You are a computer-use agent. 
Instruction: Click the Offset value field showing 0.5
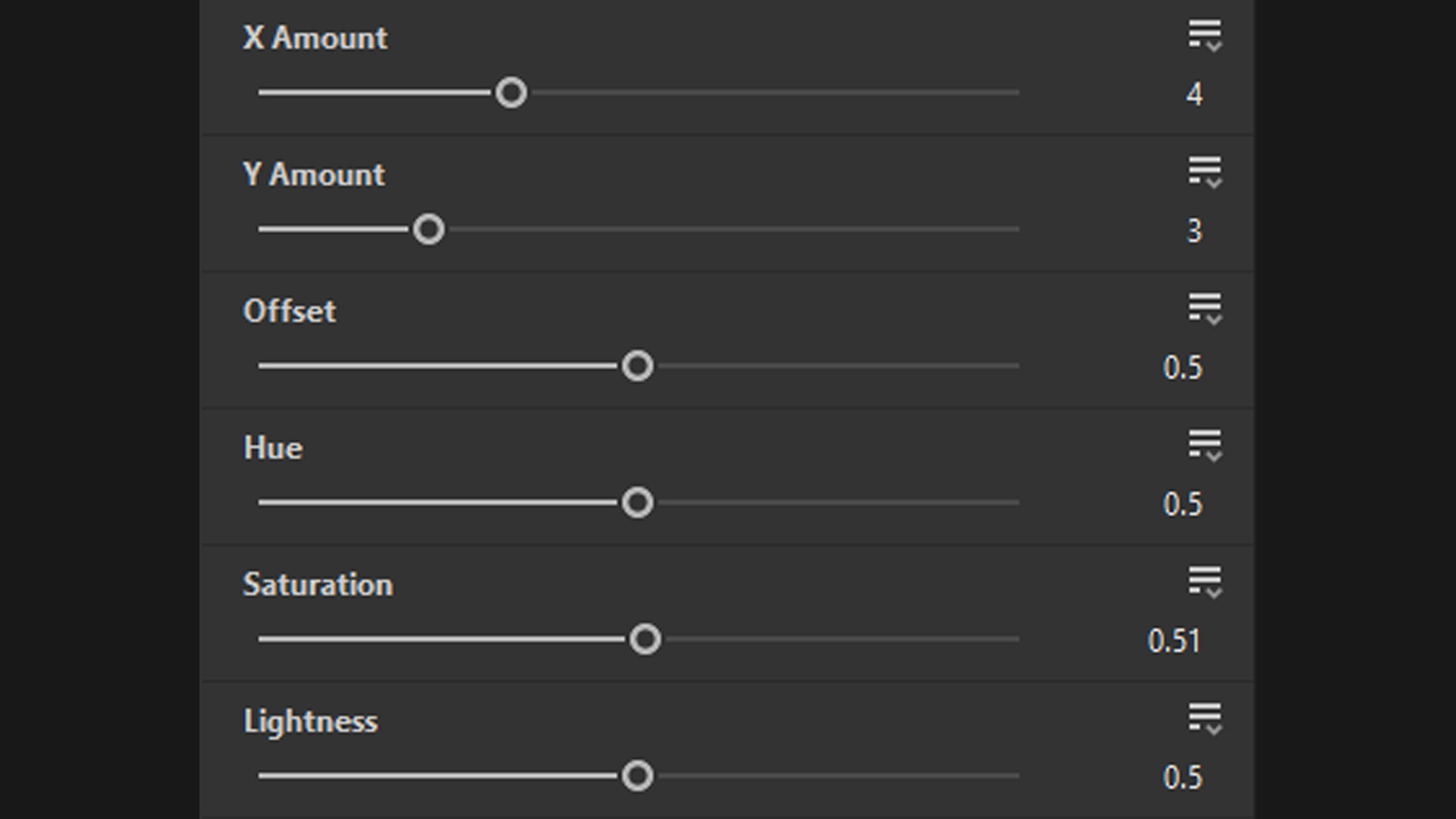point(1182,368)
